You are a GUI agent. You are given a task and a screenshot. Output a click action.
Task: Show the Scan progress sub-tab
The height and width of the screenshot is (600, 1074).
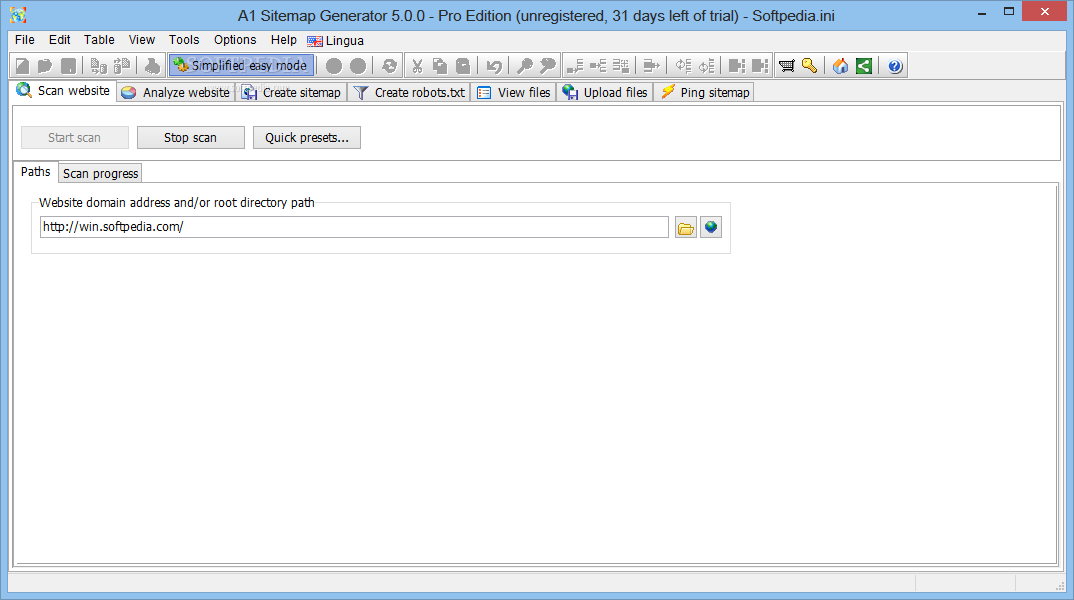(101, 173)
